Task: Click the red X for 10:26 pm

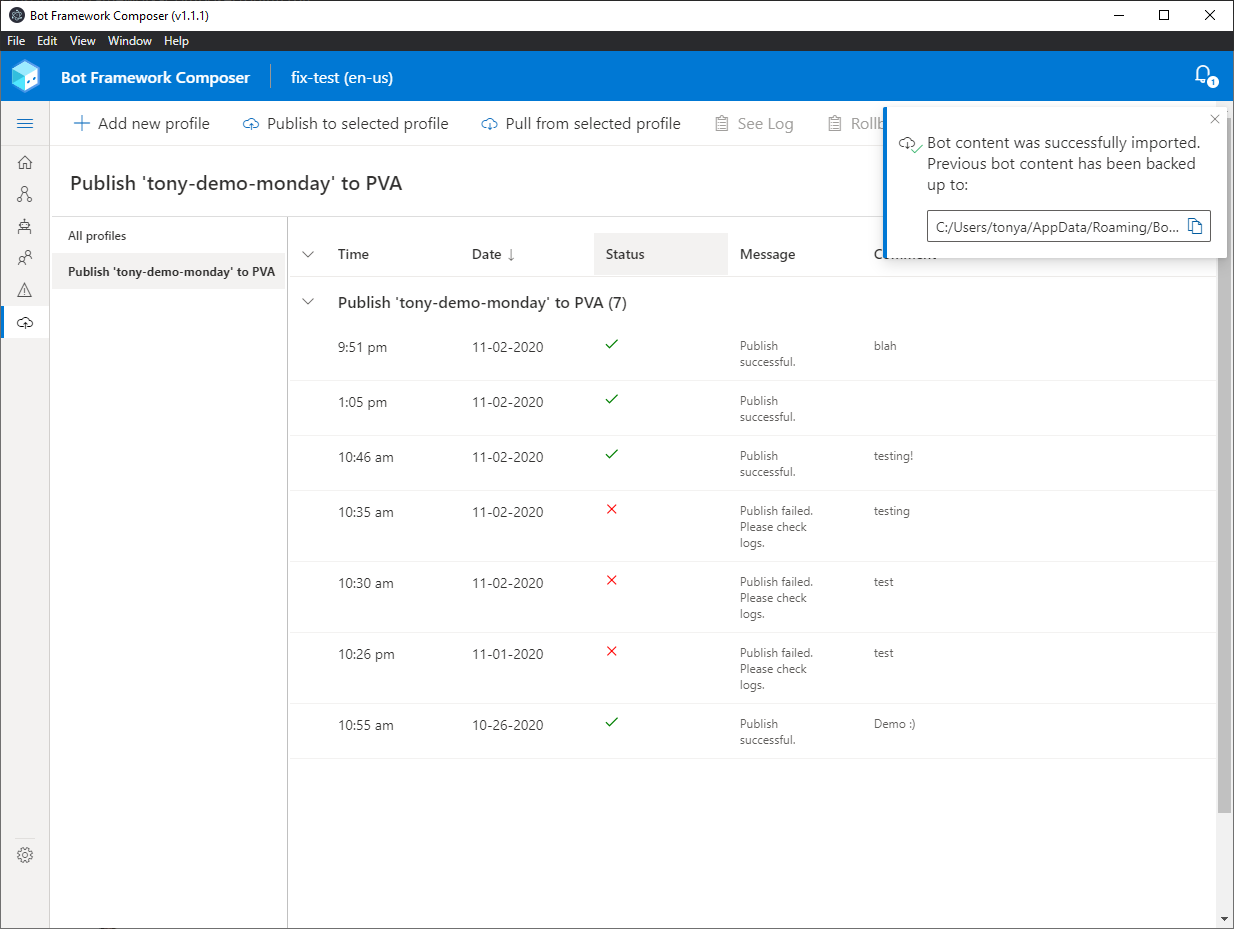Action: [612, 651]
